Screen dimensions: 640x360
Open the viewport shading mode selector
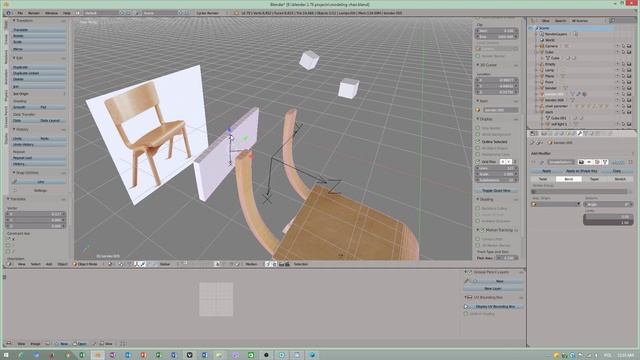[x=110, y=264]
